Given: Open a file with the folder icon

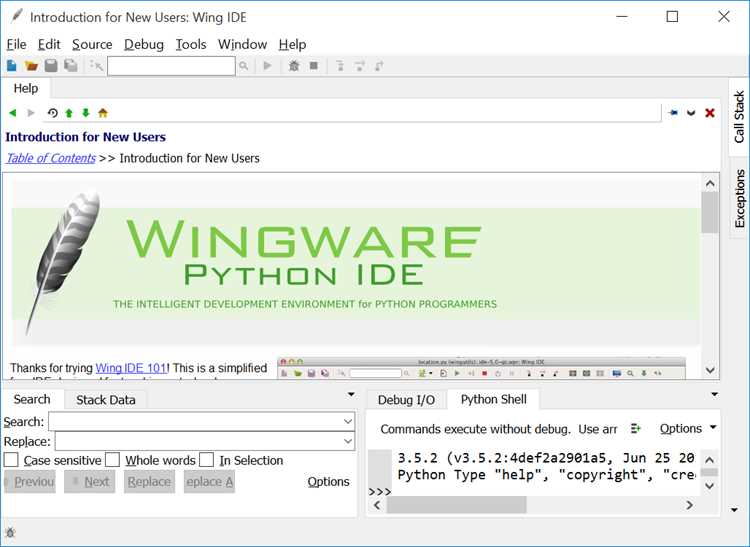Looking at the screenshot, I should 31,66.
